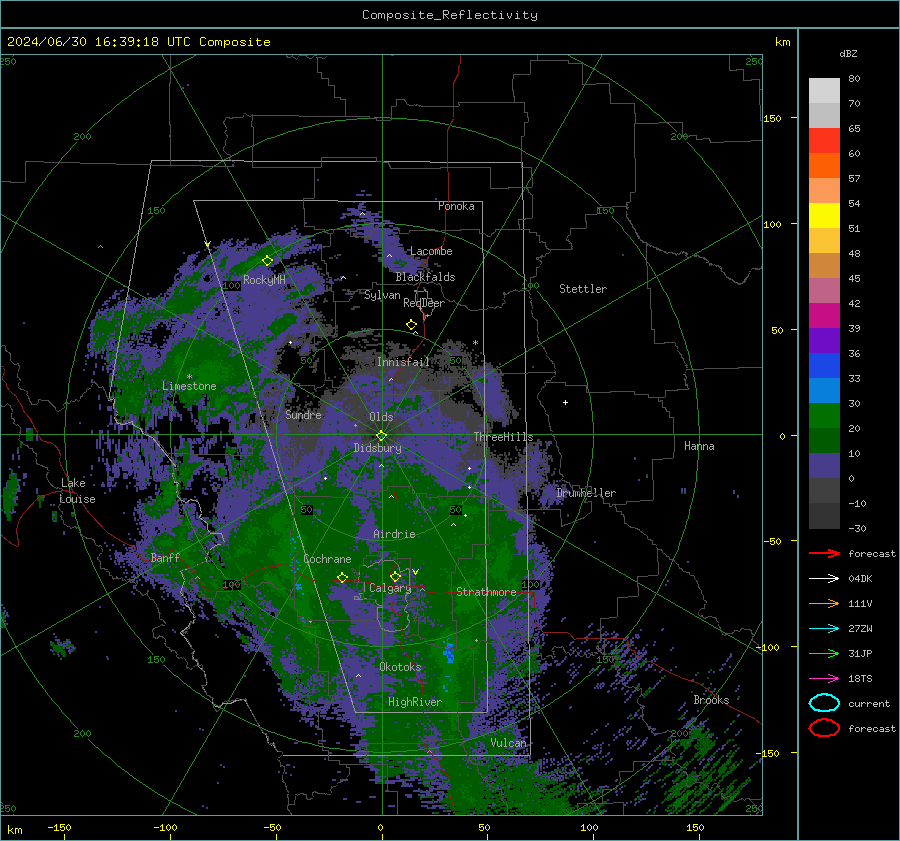Click the Ponoka label
This screenshot has width=900, height=841.
(x=456, y=206)
